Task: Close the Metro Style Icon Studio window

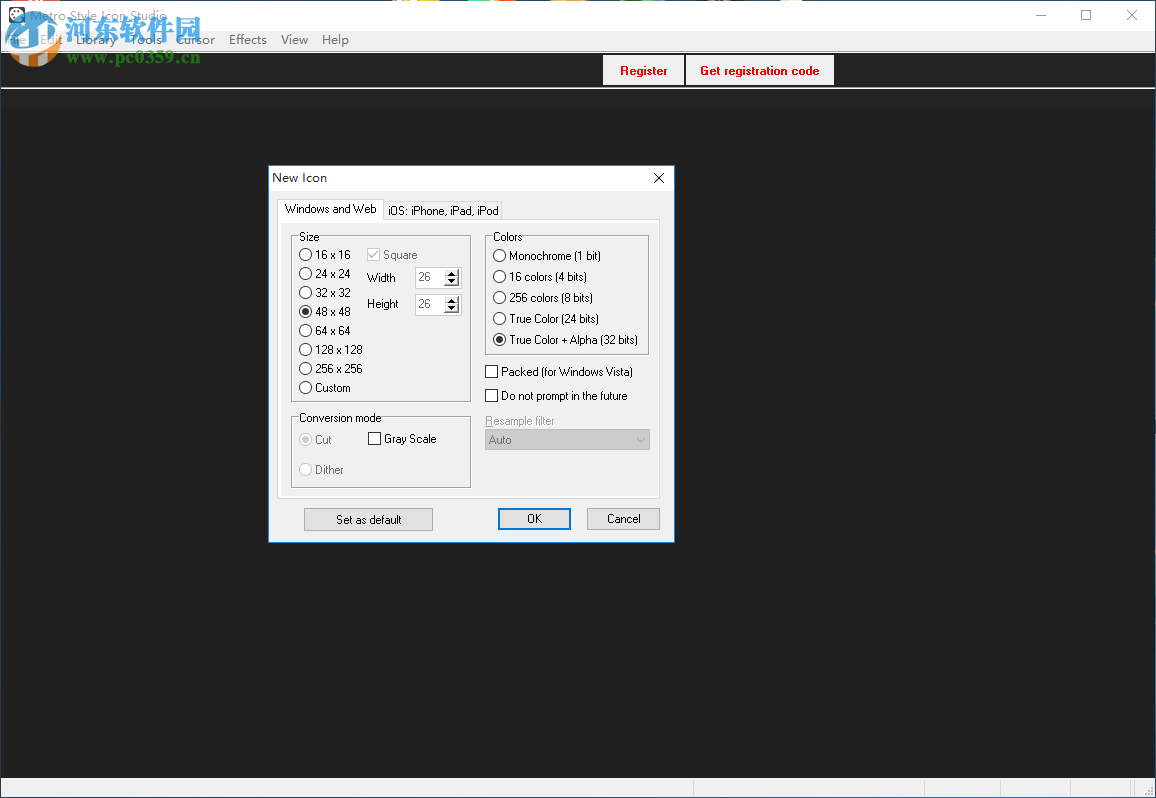Action: [x=1132, y=15]
